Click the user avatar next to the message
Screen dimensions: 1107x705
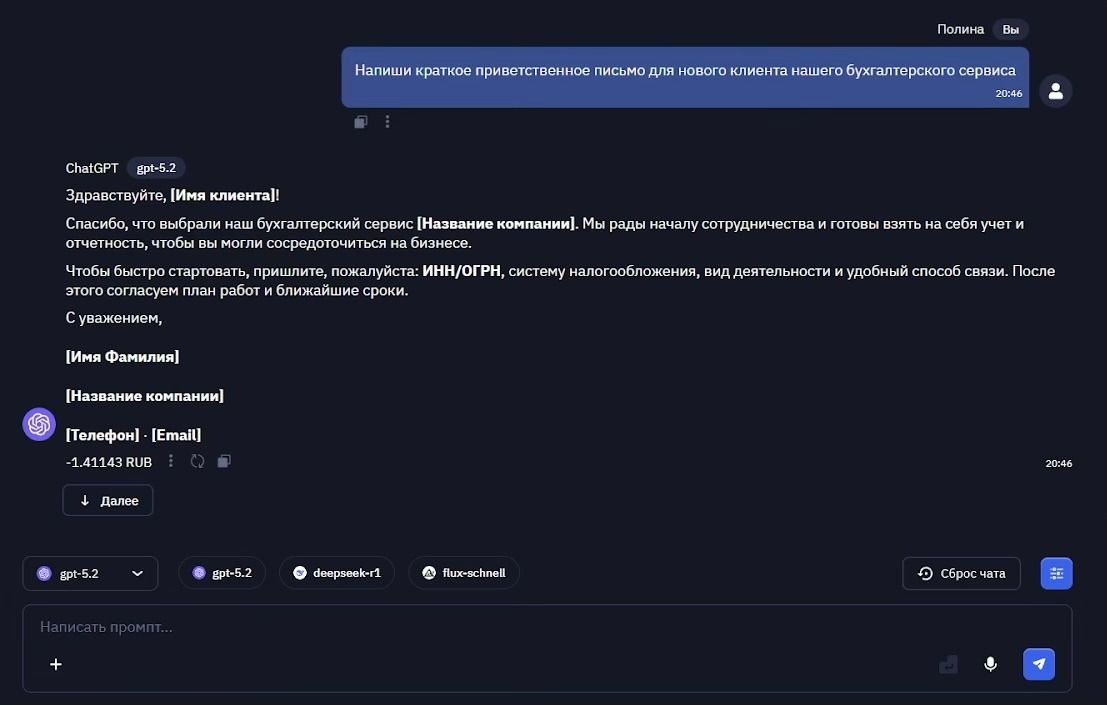(1055, 90)
